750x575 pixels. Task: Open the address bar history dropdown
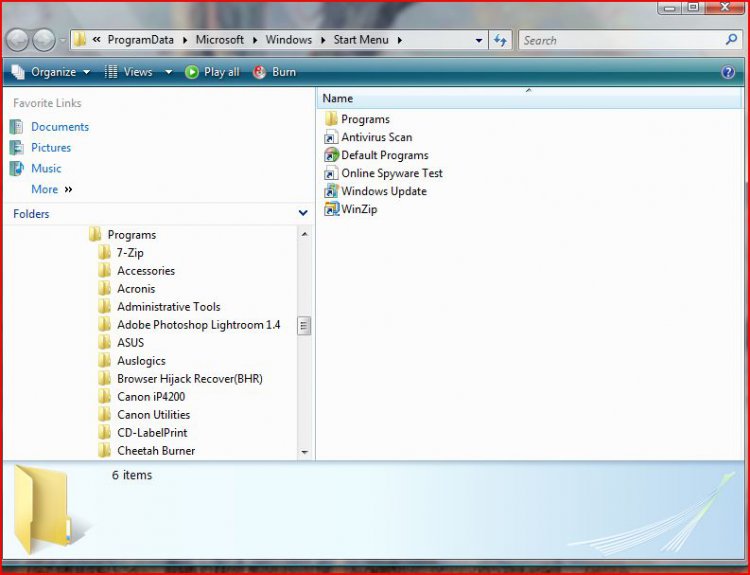479,41
